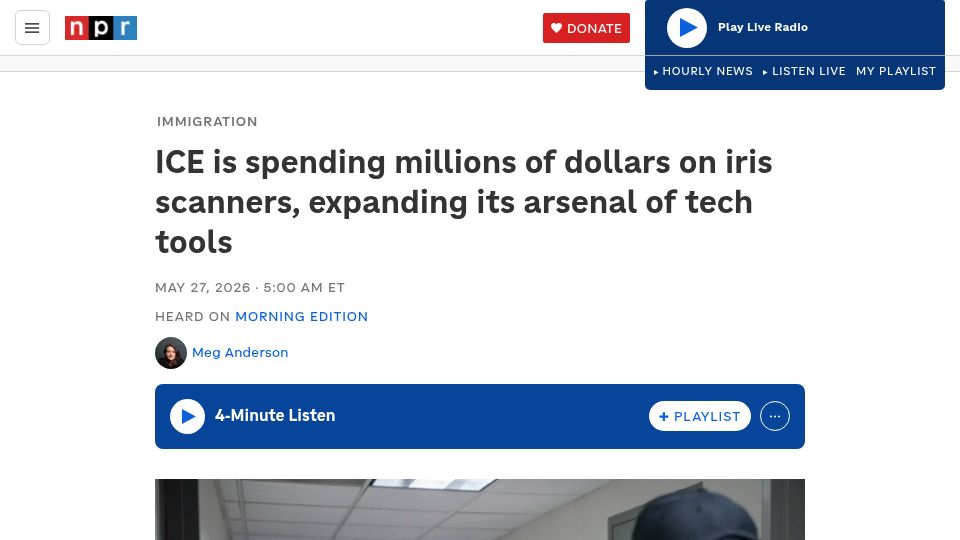Go to the NPR home logo
The width and height of the screenshot is (960, 540).
point(101,28)
